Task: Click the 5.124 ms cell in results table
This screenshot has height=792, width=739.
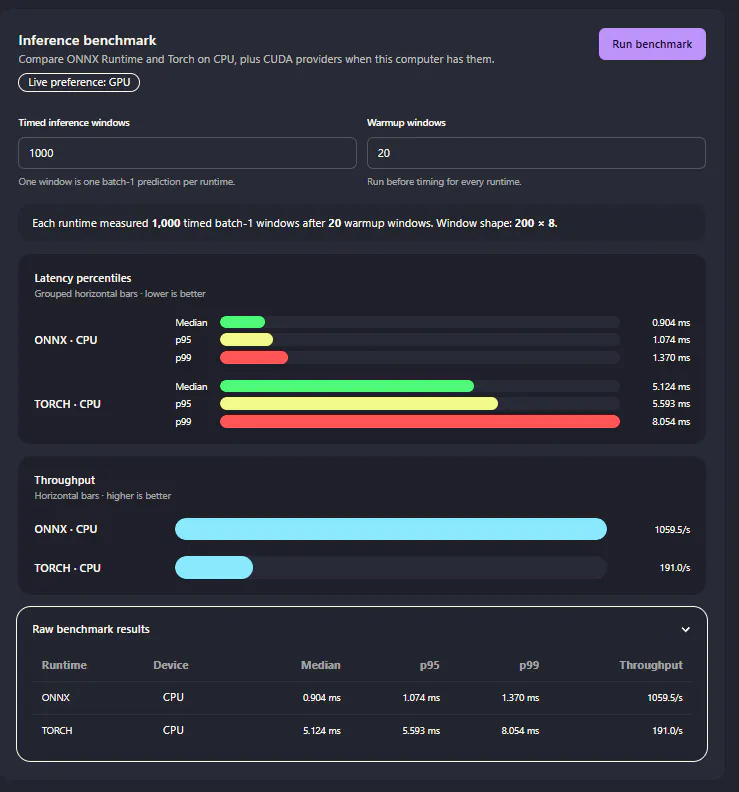Action: (322, 730)
